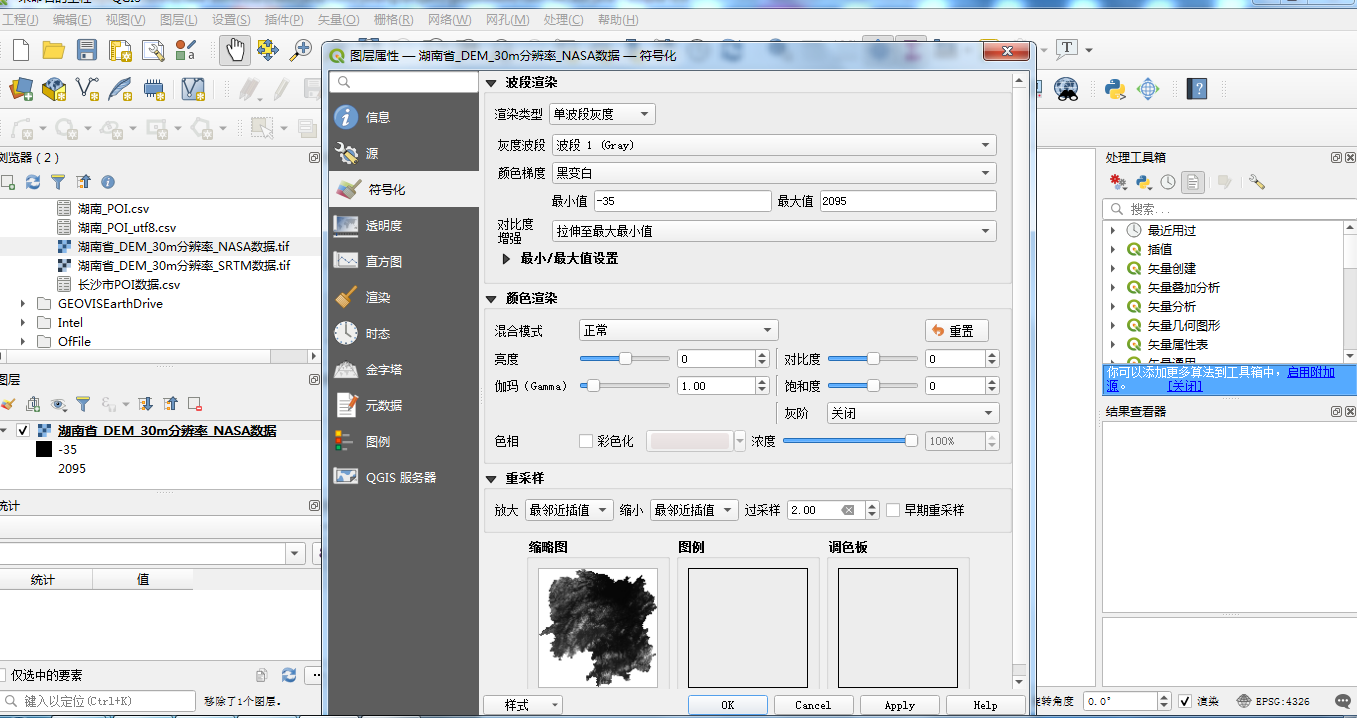This screenshot has width=1357, height=718.
Task: Click the 亮度 brightness slider
Action: (625, 358)
